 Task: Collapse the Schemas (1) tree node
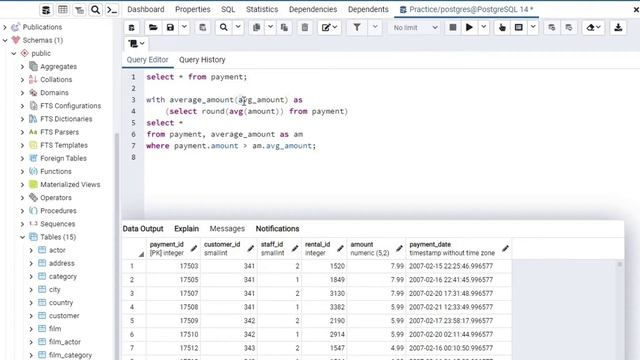pyautogui.click(x=5, y=40)
